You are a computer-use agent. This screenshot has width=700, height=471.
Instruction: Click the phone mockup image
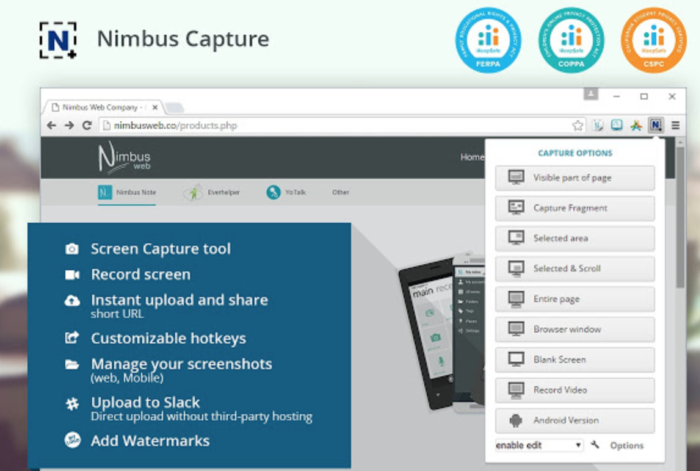[442, 333]
